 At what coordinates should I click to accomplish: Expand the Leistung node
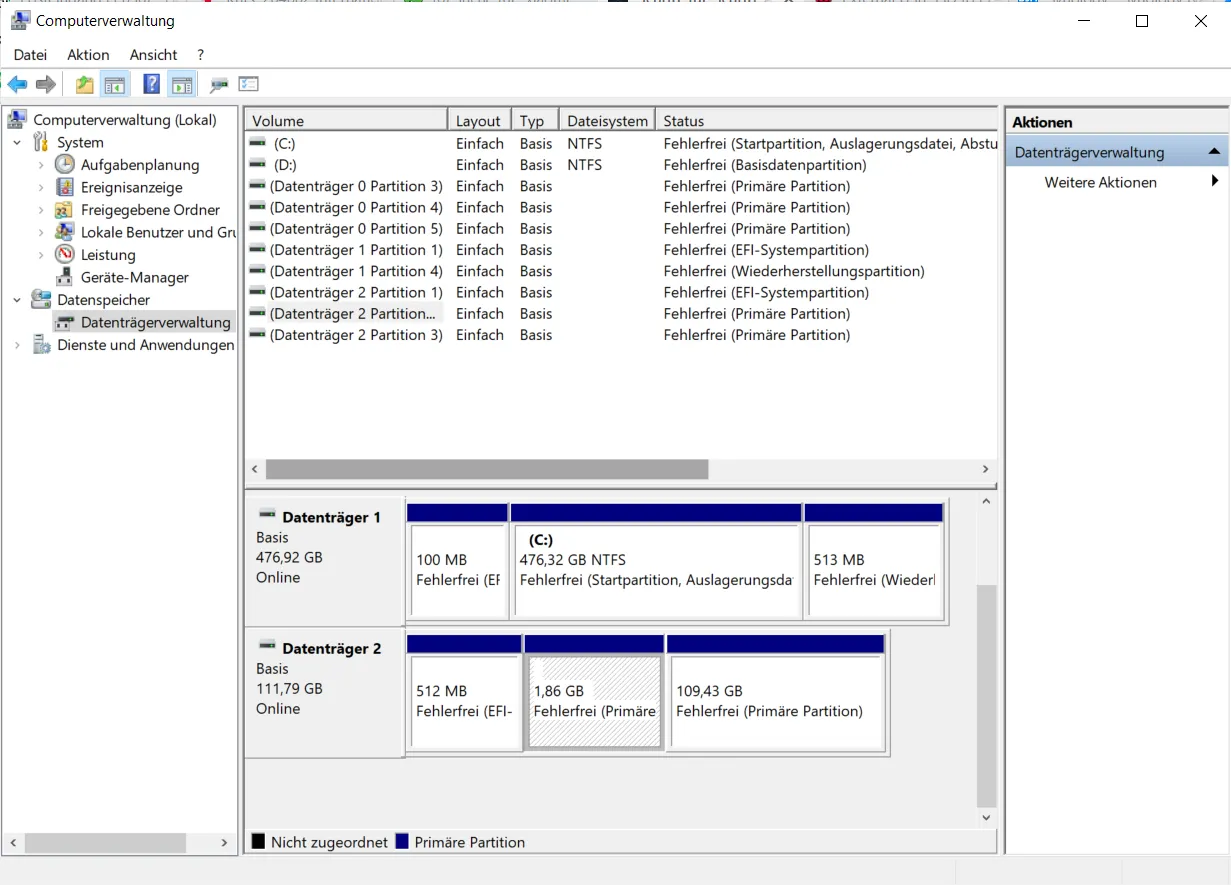[x=41, y=255]
